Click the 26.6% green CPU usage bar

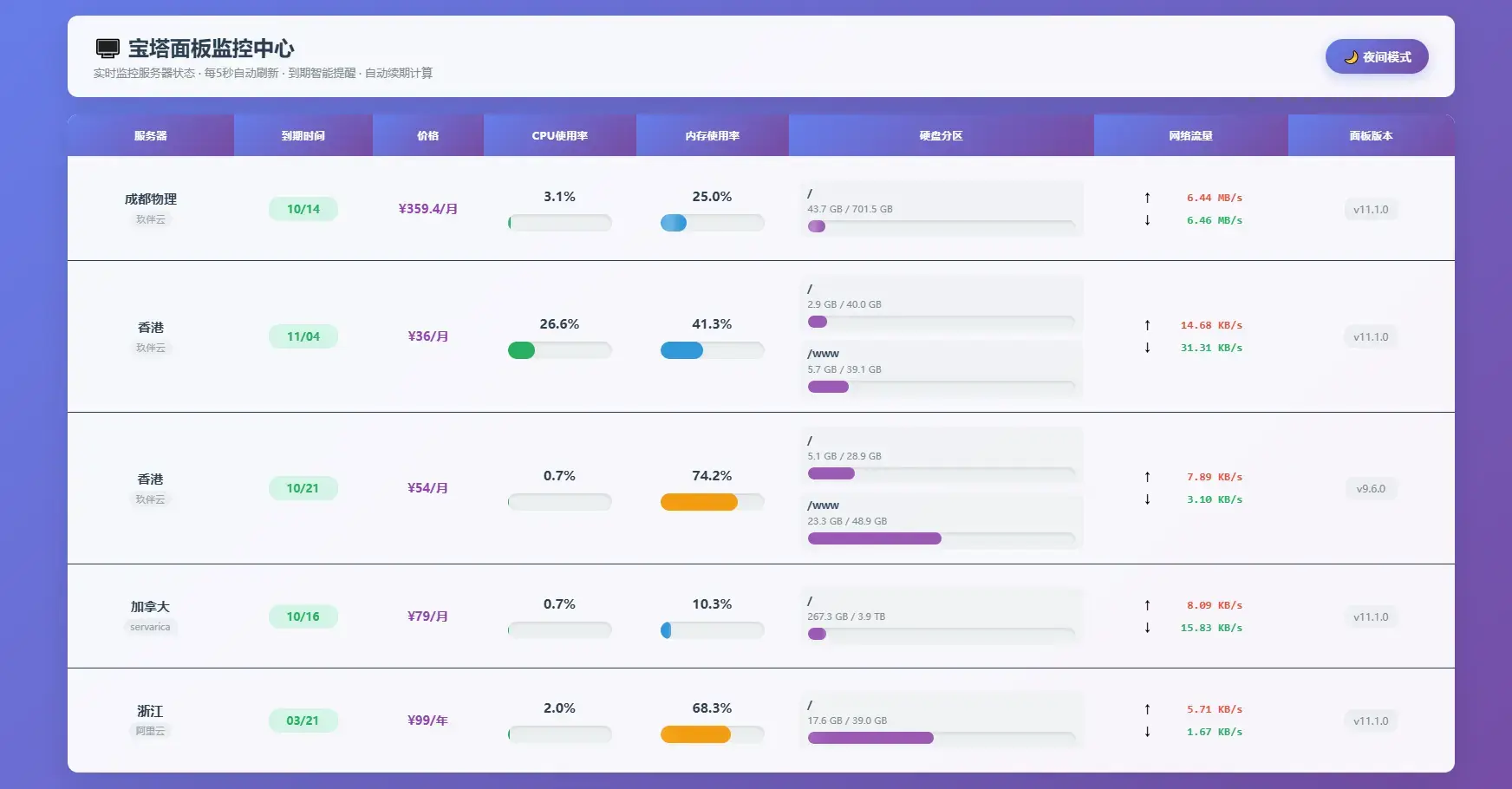click(x=522, y=350)
